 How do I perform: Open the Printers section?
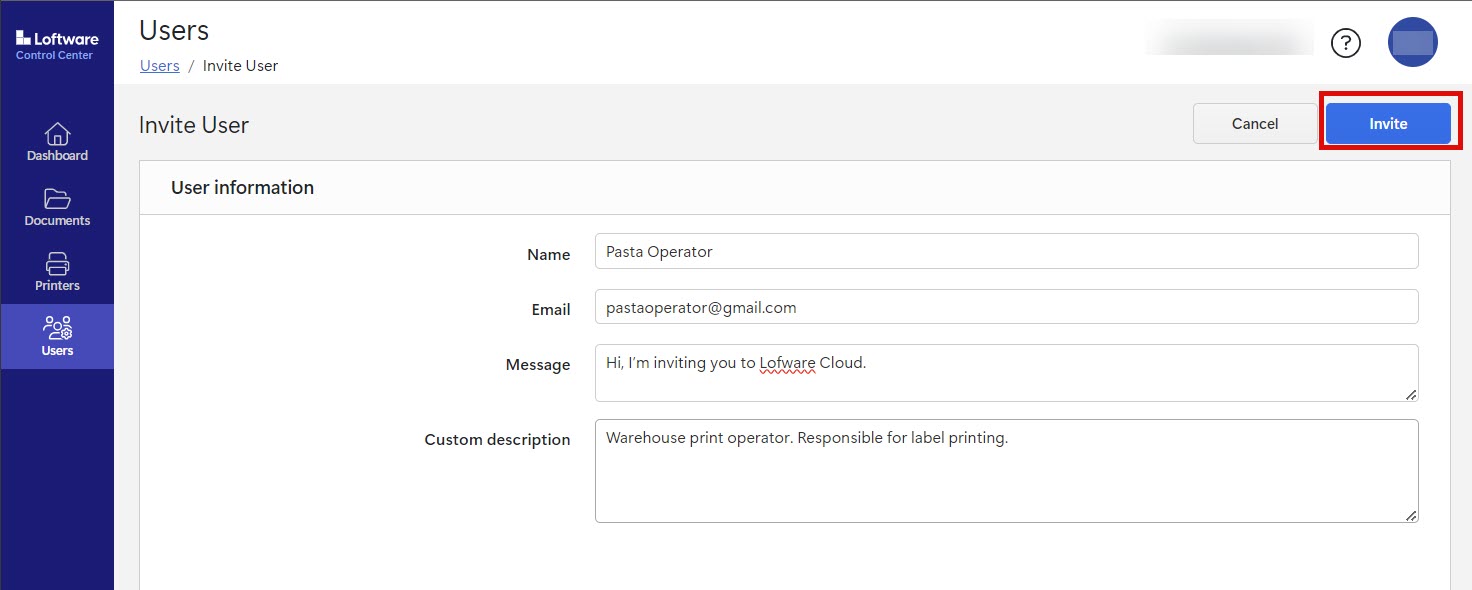coord(57,272)
